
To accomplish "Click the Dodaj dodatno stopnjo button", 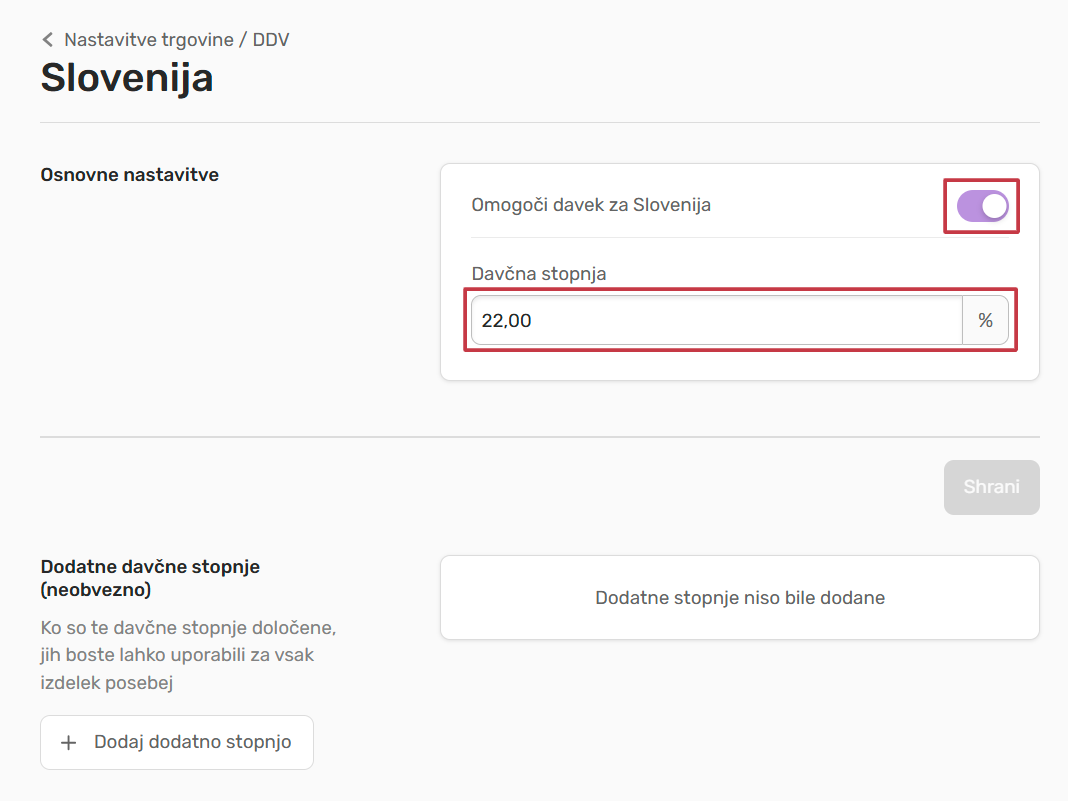I will (x=177, y=743).
